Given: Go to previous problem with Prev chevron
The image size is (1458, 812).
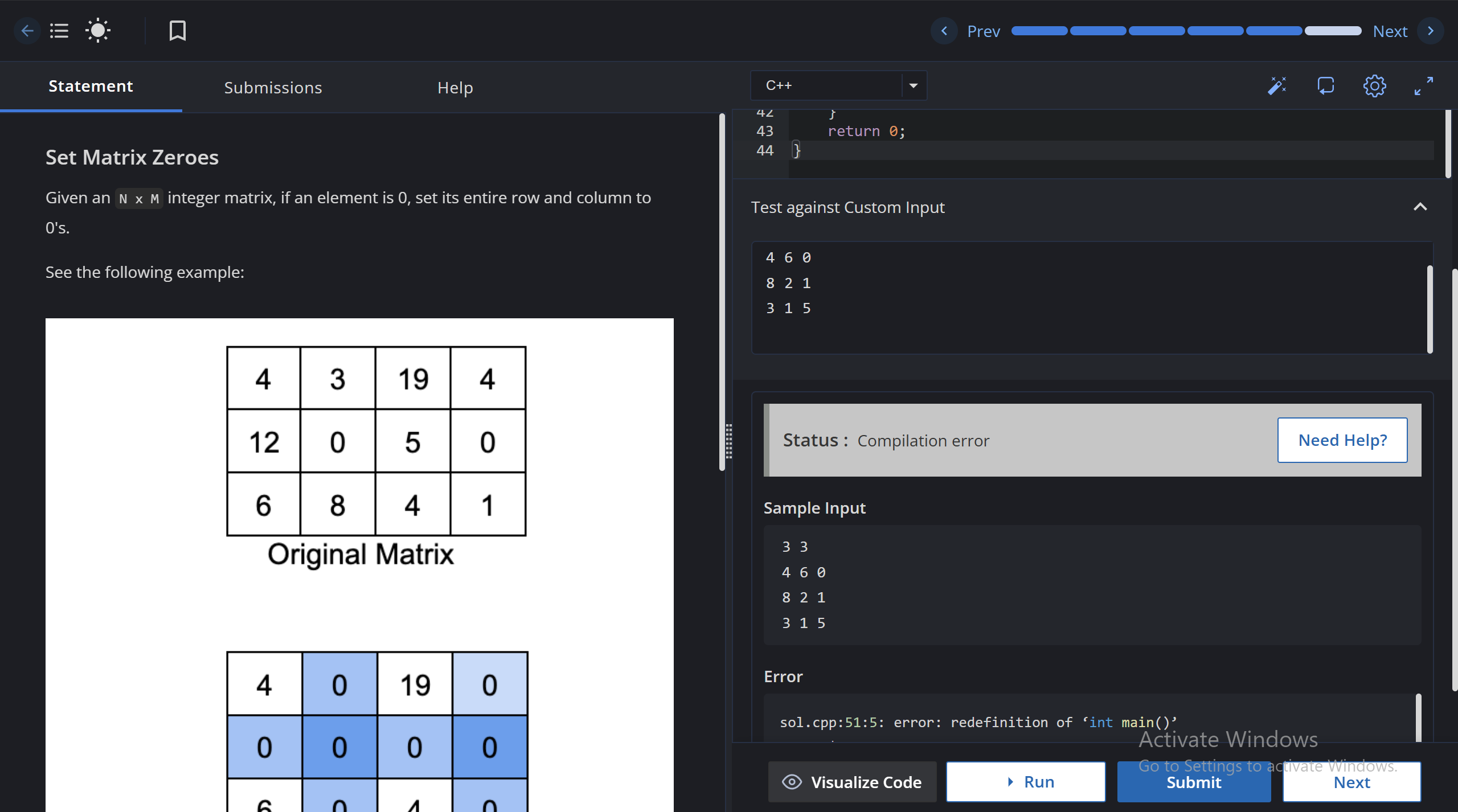Looking at the screenshot, I should pos(944,31).
